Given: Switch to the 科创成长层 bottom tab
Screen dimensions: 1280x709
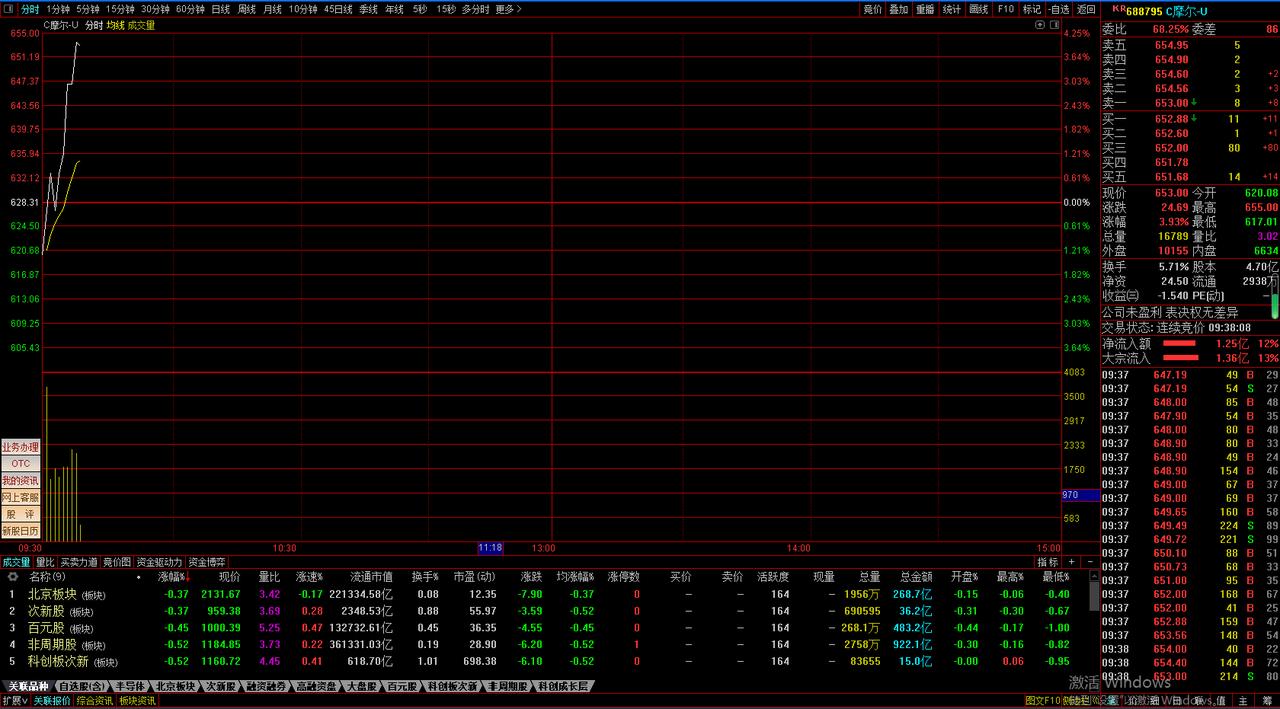Looking at the screenshot, I should click(565, 687).
